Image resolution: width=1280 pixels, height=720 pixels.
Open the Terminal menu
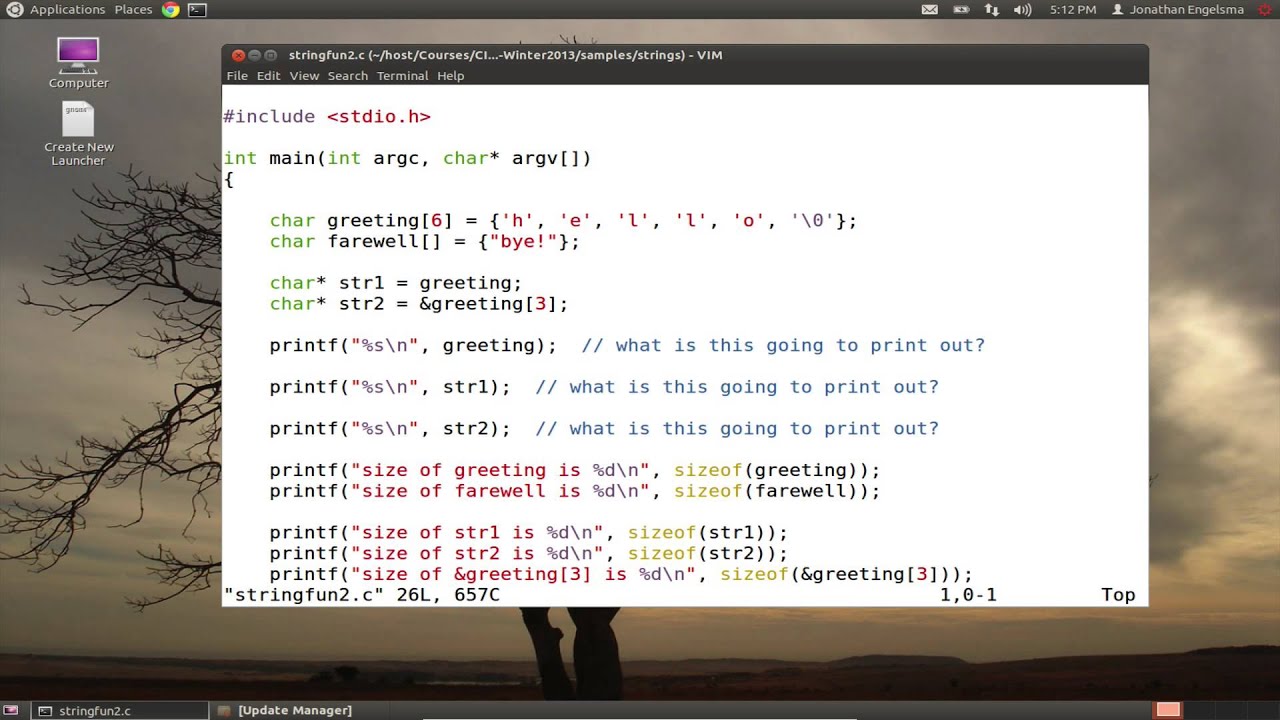[x=402, y=76]
